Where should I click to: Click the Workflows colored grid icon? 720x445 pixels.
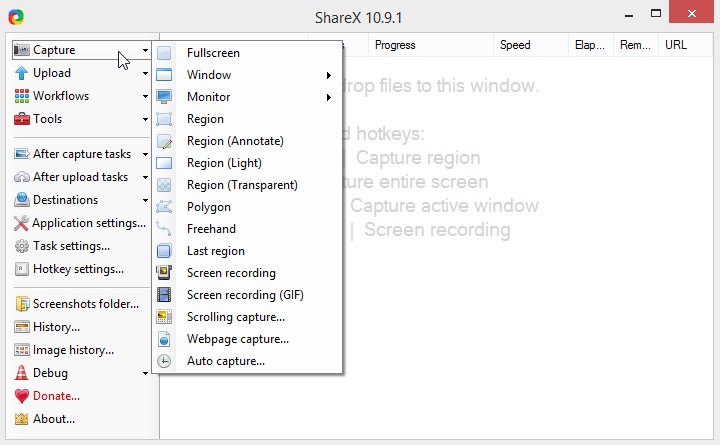click(22, 96)
